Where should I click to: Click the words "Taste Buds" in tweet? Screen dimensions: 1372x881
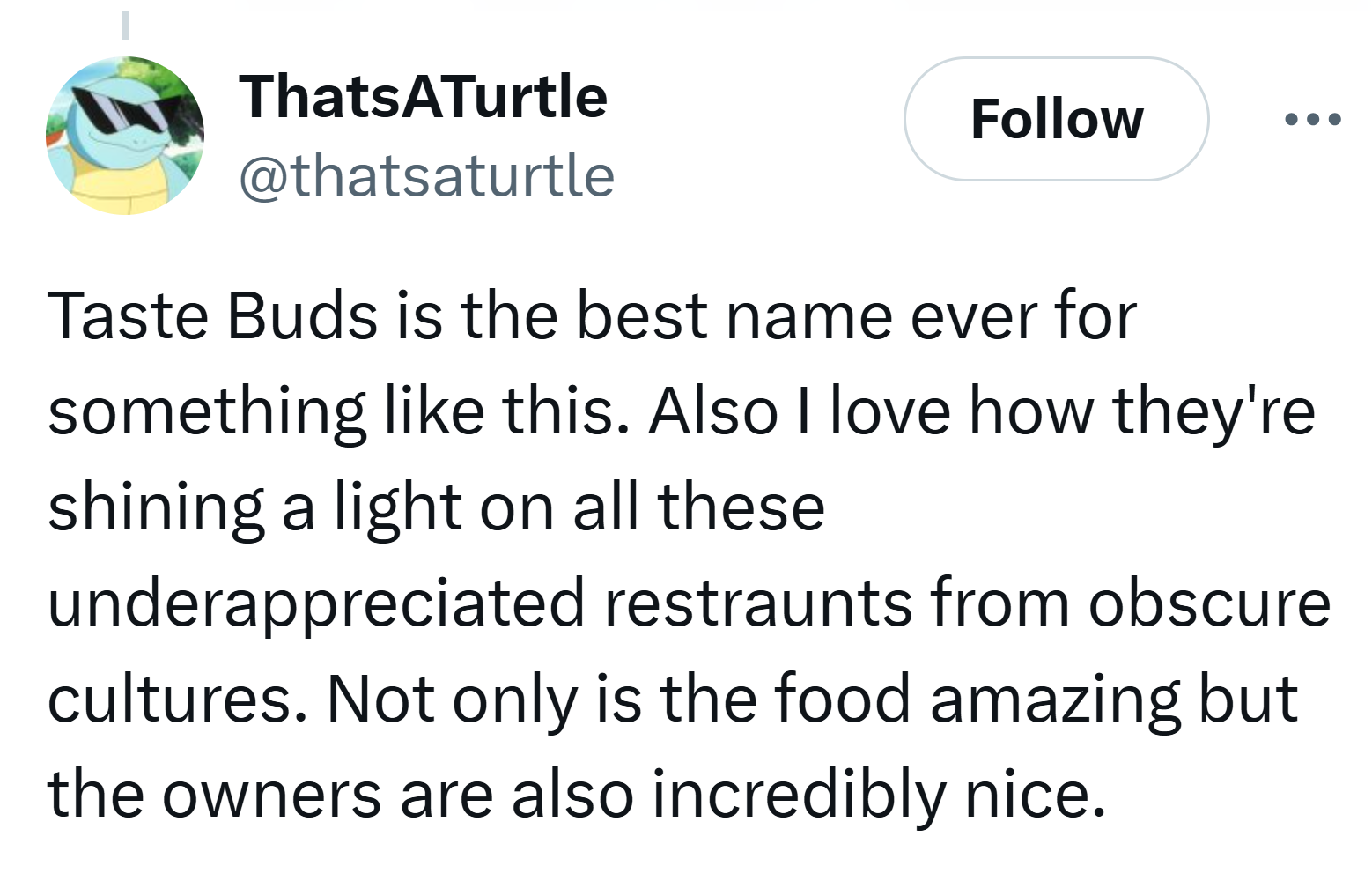coord(211,315)
